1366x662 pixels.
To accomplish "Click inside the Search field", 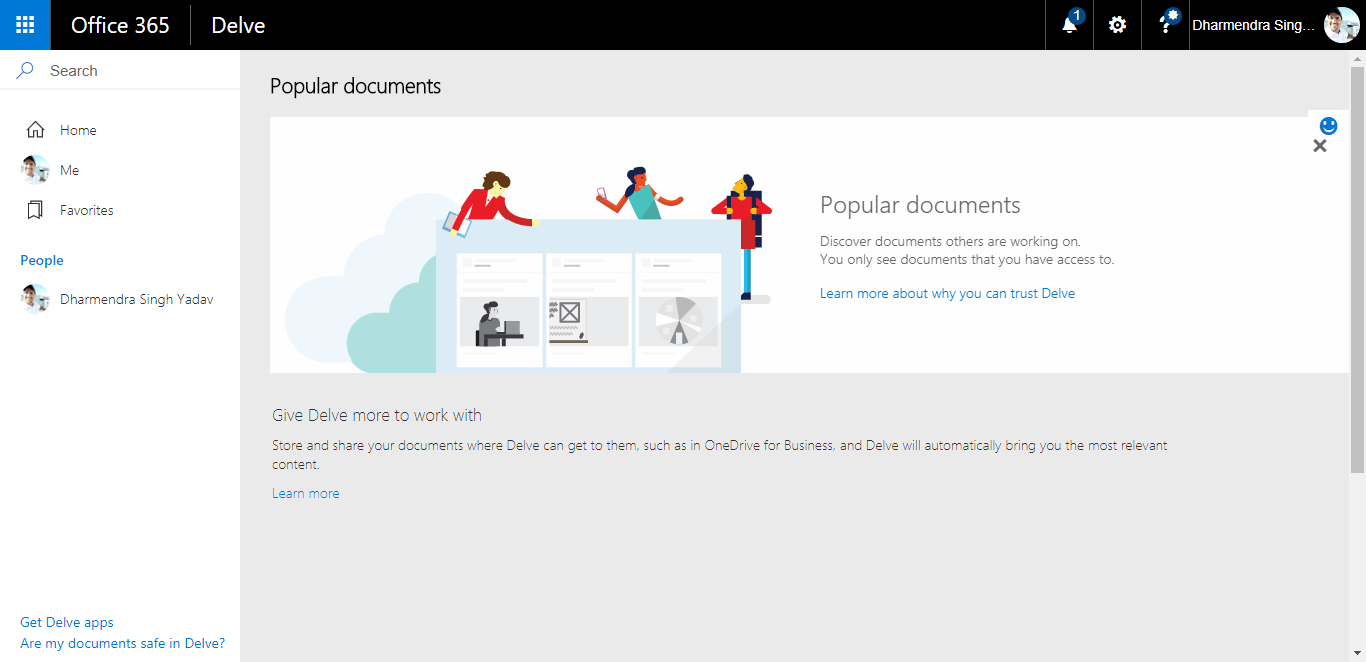I will (x=120, y=71).
